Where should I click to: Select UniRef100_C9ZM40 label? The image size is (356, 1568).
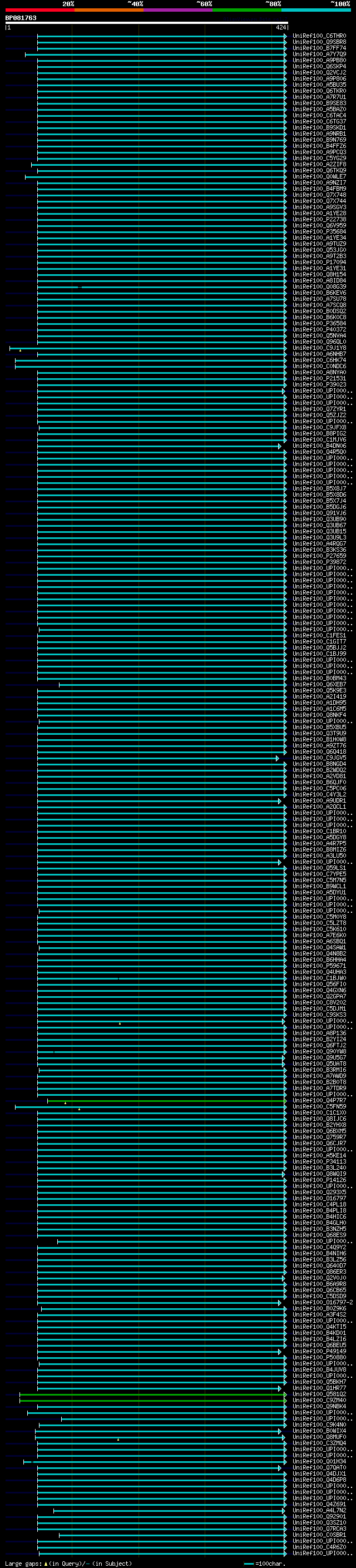pos(319,1400)
